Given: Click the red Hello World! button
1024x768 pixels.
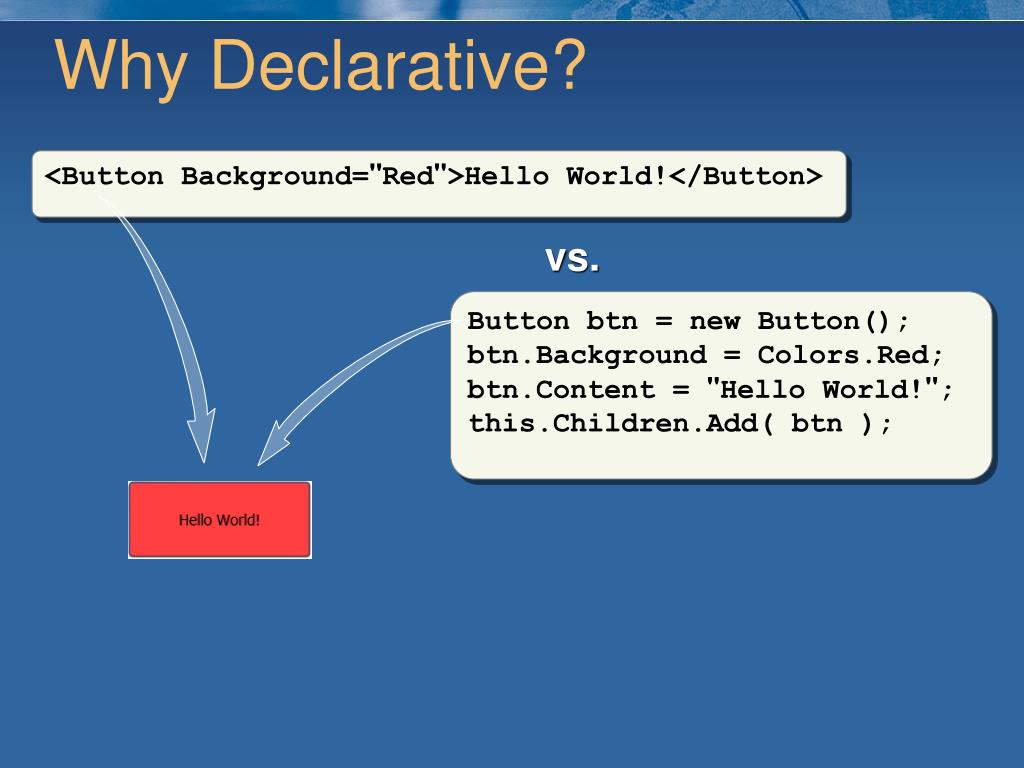Looking at the screenshot, I should tap(219, 520).
